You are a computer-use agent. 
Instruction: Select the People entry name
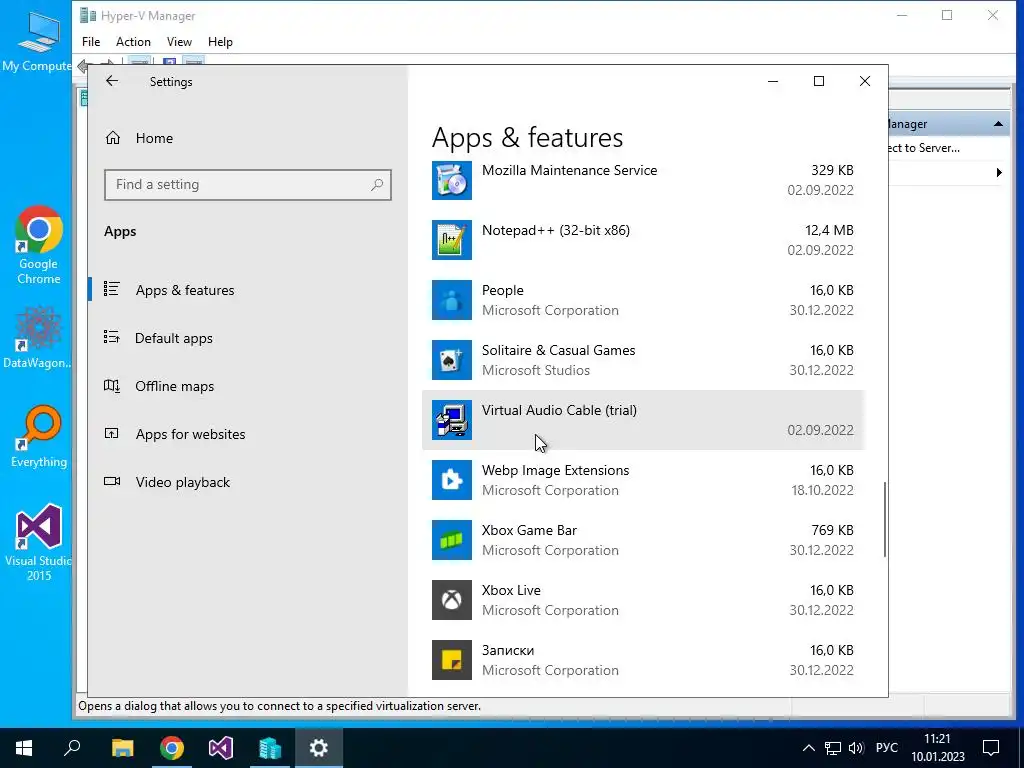coord(502,290)
